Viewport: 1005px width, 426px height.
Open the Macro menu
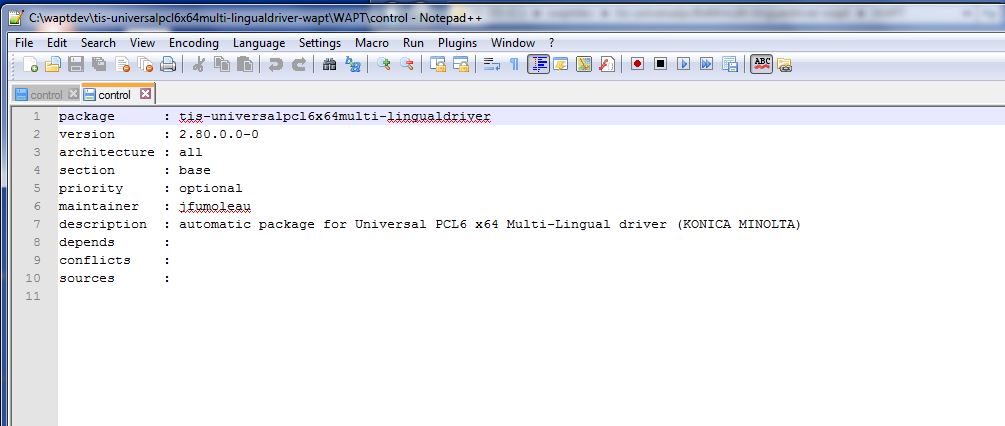pos(372,43)
